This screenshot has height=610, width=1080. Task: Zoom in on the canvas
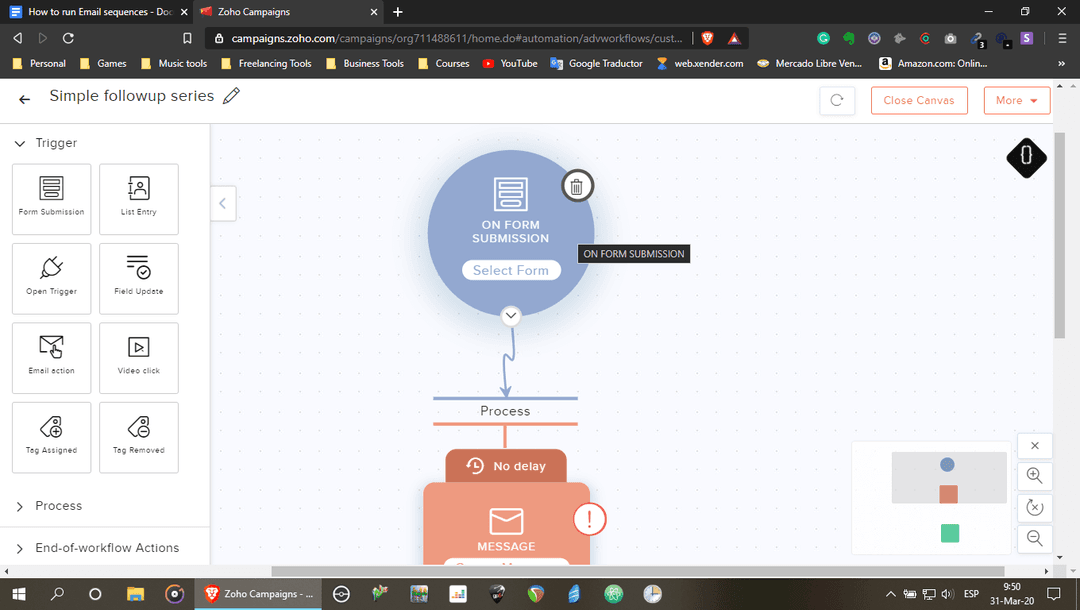pos(1034,476)
